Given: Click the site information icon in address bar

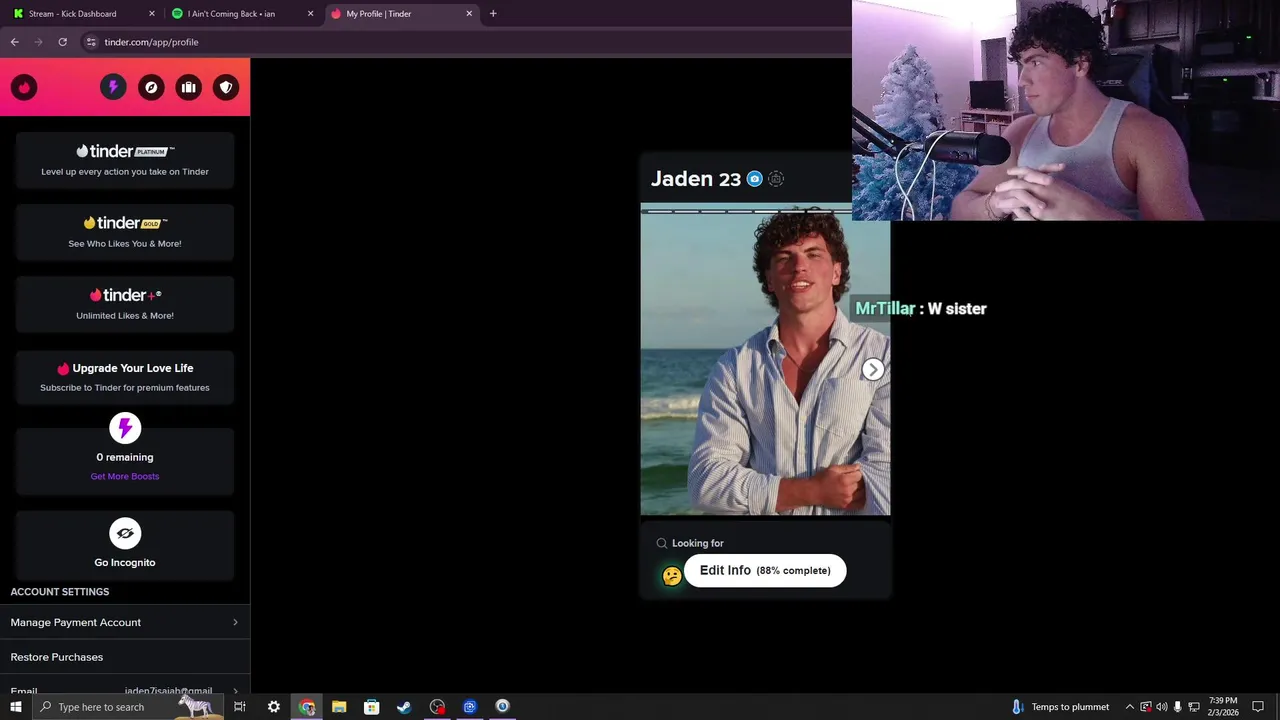Looking at the screenshot, I should (91, 42).
